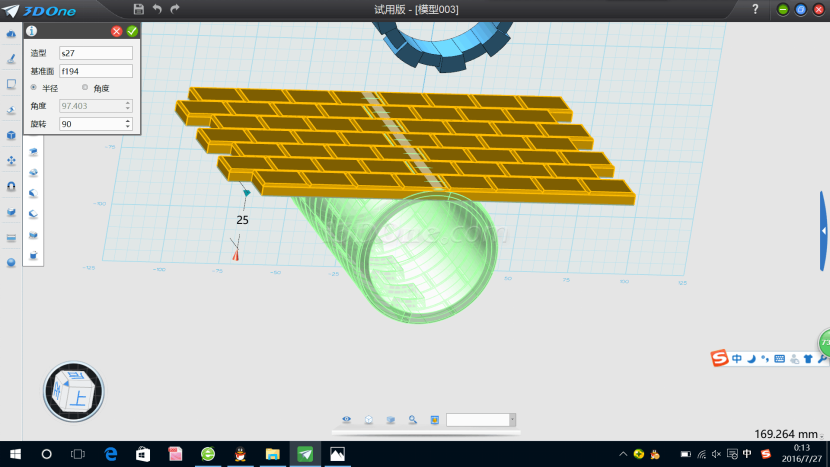Click the redo arrow in the title bar
Image resolution: width=830 pixels, height=467 pixels.
point(175,9)
